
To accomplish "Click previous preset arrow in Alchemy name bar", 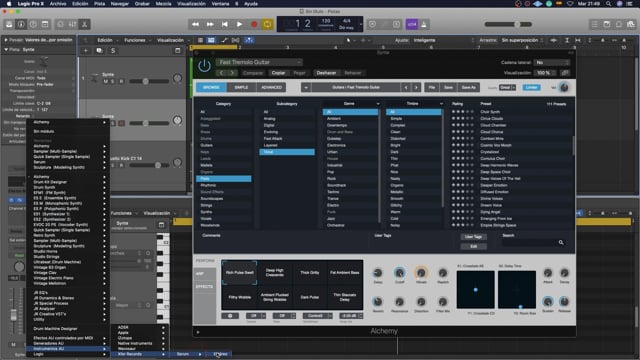I will [x=406, y=87].
